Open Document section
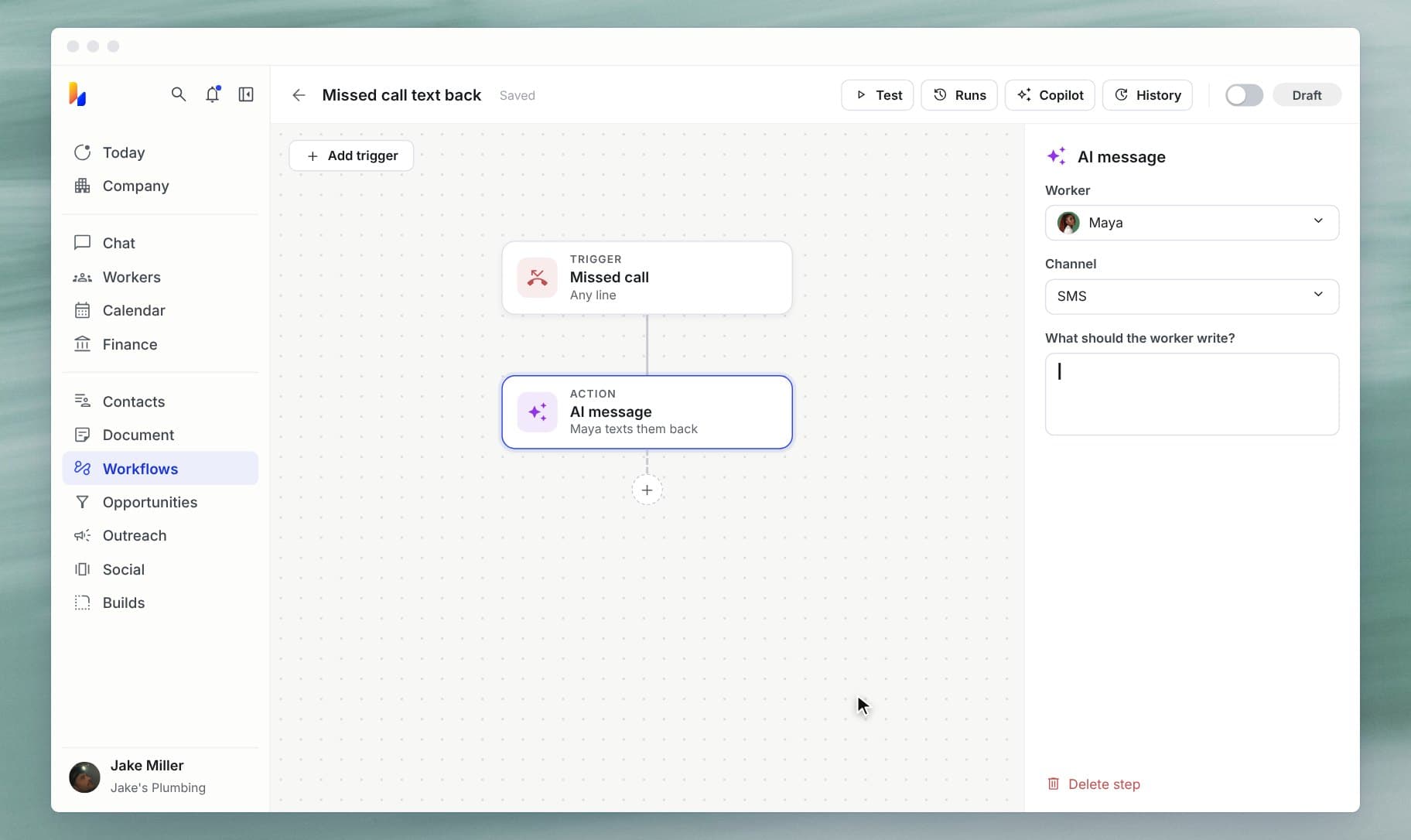This screenshot has width=1411, height=840. click(x=160, y=435)
